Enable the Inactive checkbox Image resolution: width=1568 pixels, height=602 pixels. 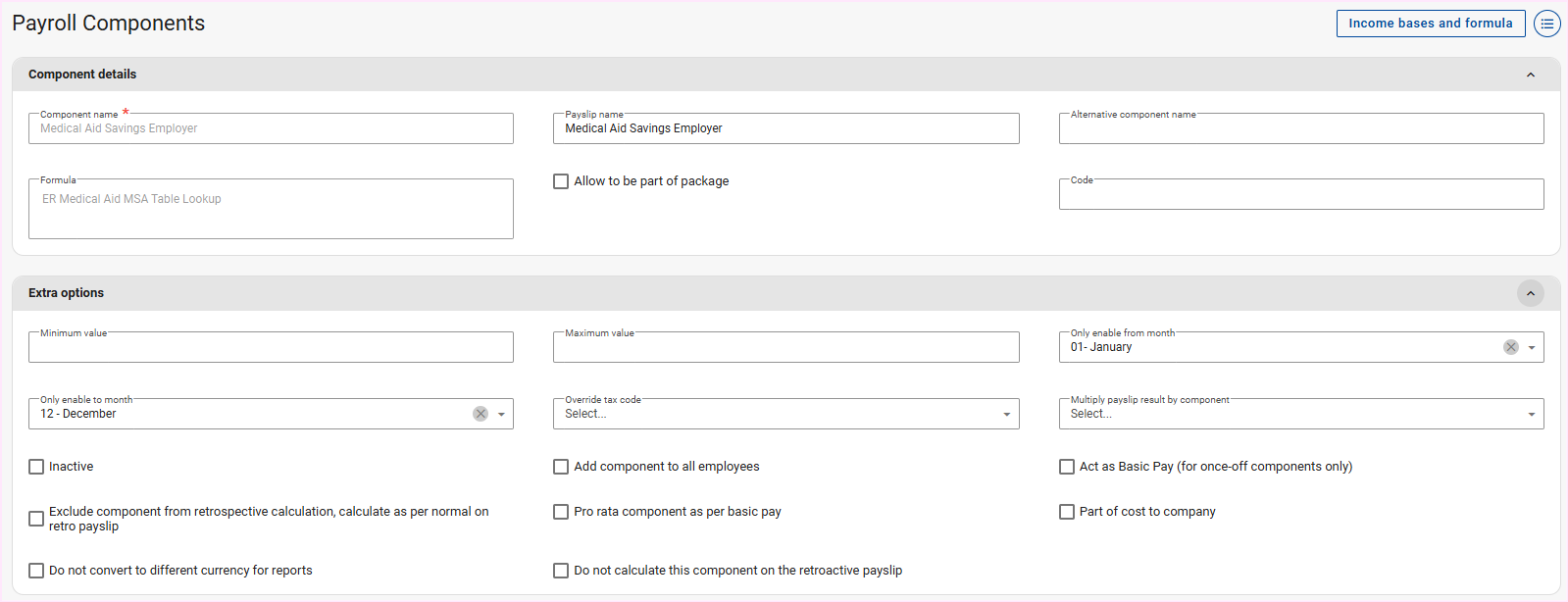point(36,467)
